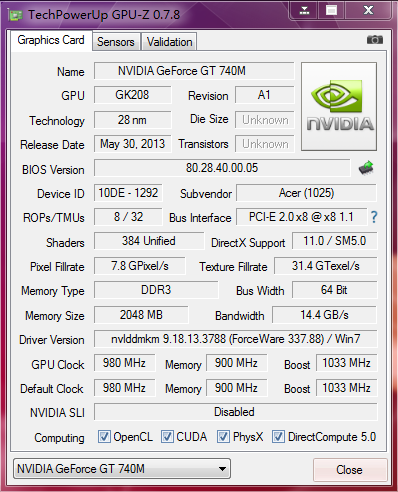Click the NVIDIA logo image
The image size is (398, 492).
(x=339, y=106)
